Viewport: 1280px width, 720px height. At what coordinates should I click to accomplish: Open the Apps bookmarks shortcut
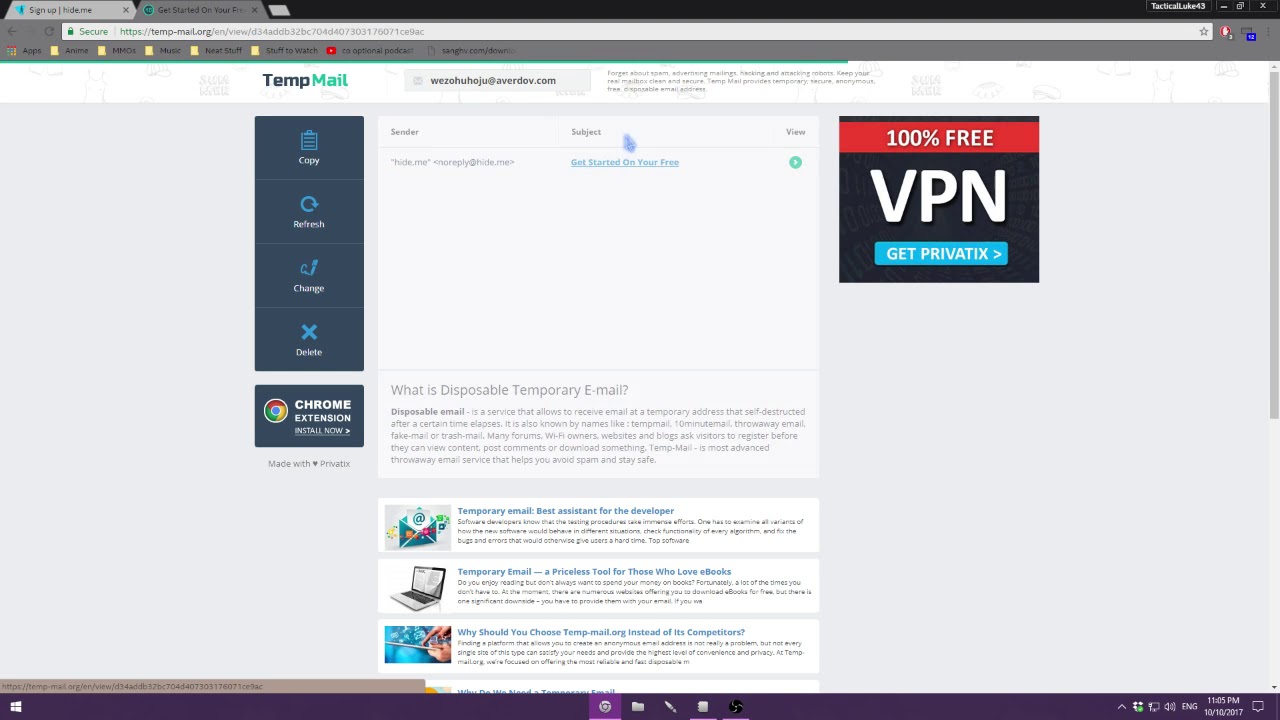(25, 50)
